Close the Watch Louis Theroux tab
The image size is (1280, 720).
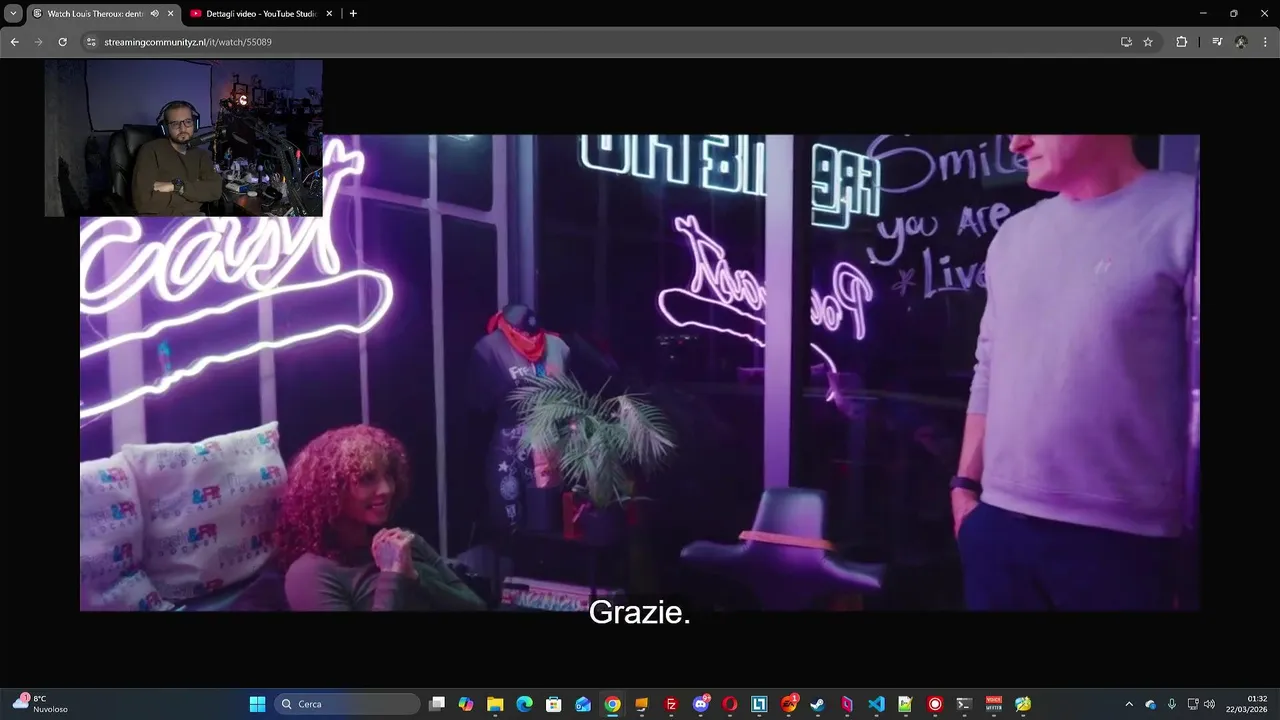170,14
